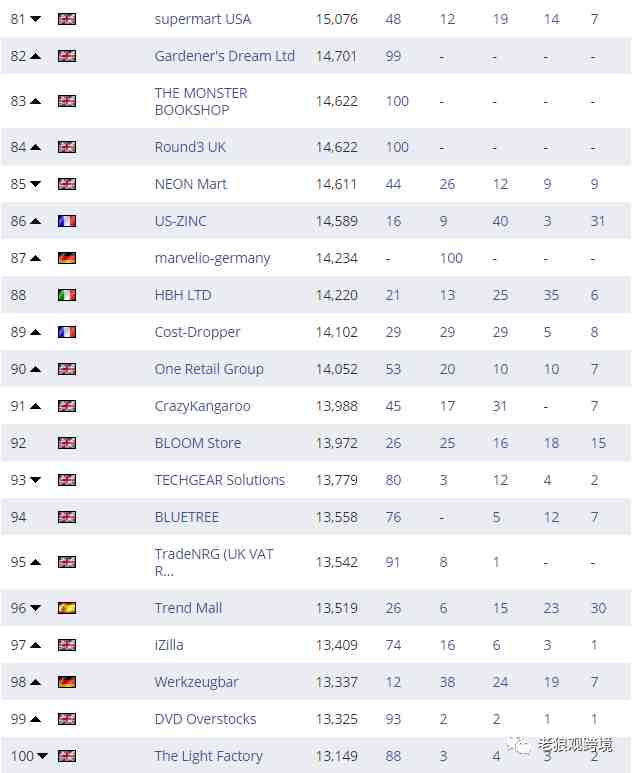The height and width of the screenshot is (773, 633).
Task: Select the BLOOM Store review count 13,972
Action: coord(337,443)
